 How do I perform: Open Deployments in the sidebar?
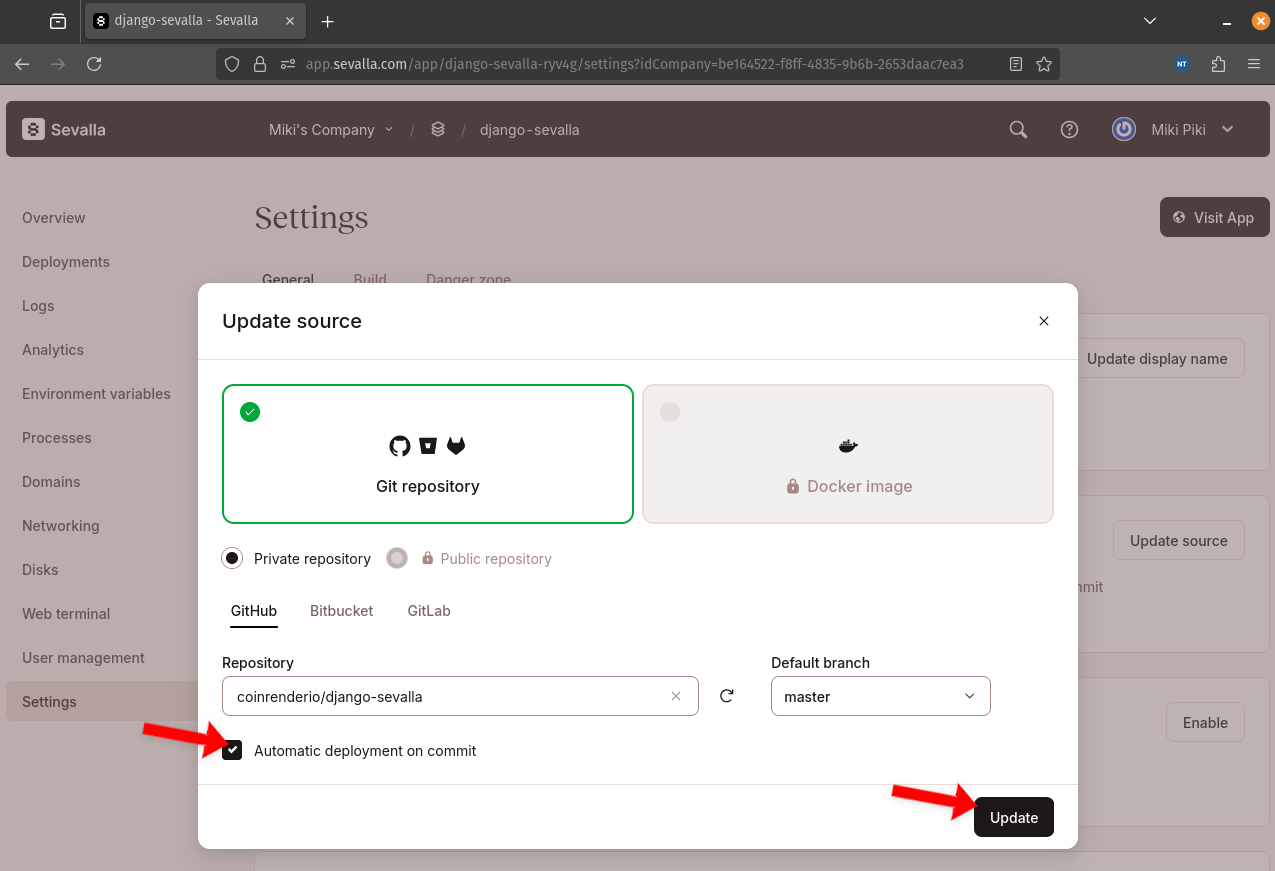tap(65, 261)
